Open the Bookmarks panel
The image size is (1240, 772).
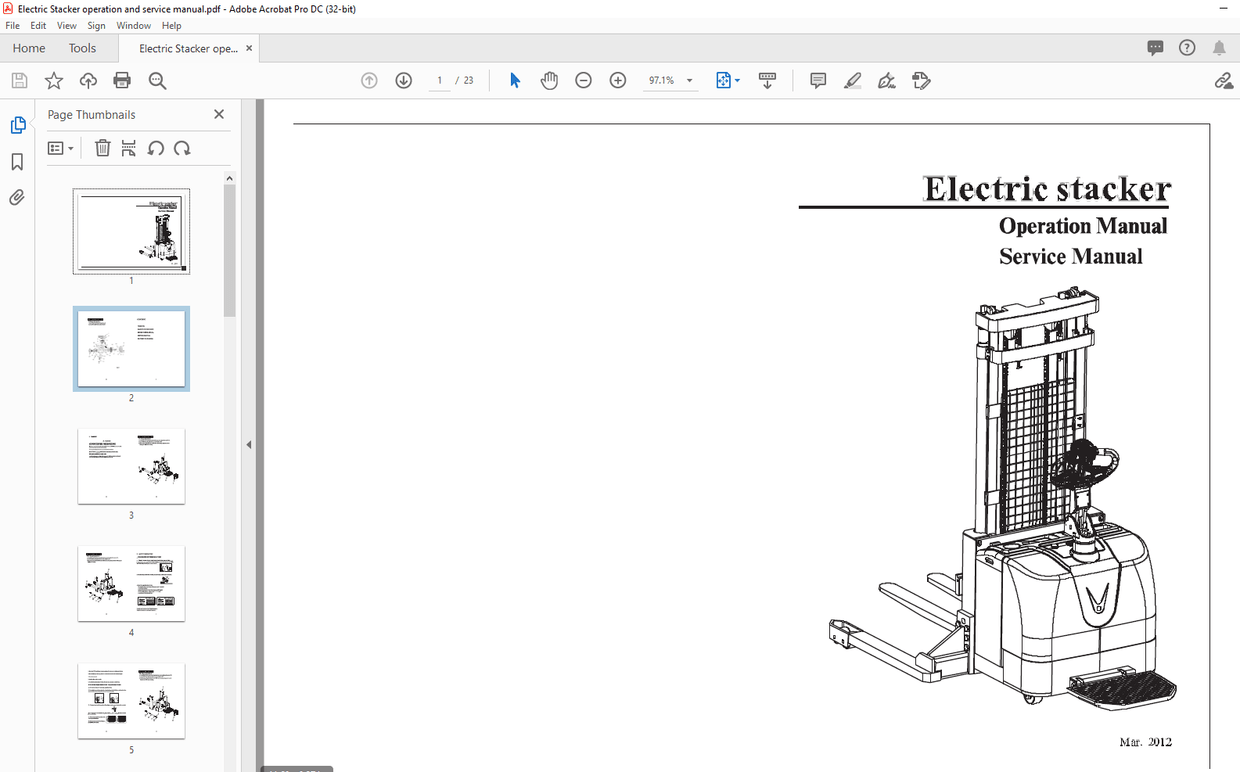pos(17,161)
